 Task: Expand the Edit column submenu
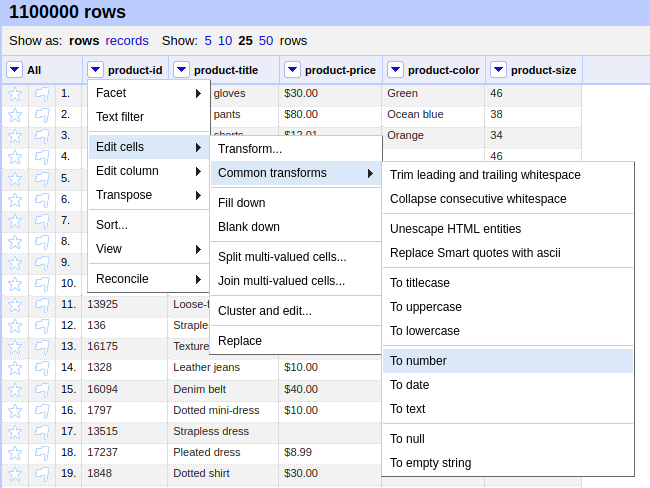point(149,171)
